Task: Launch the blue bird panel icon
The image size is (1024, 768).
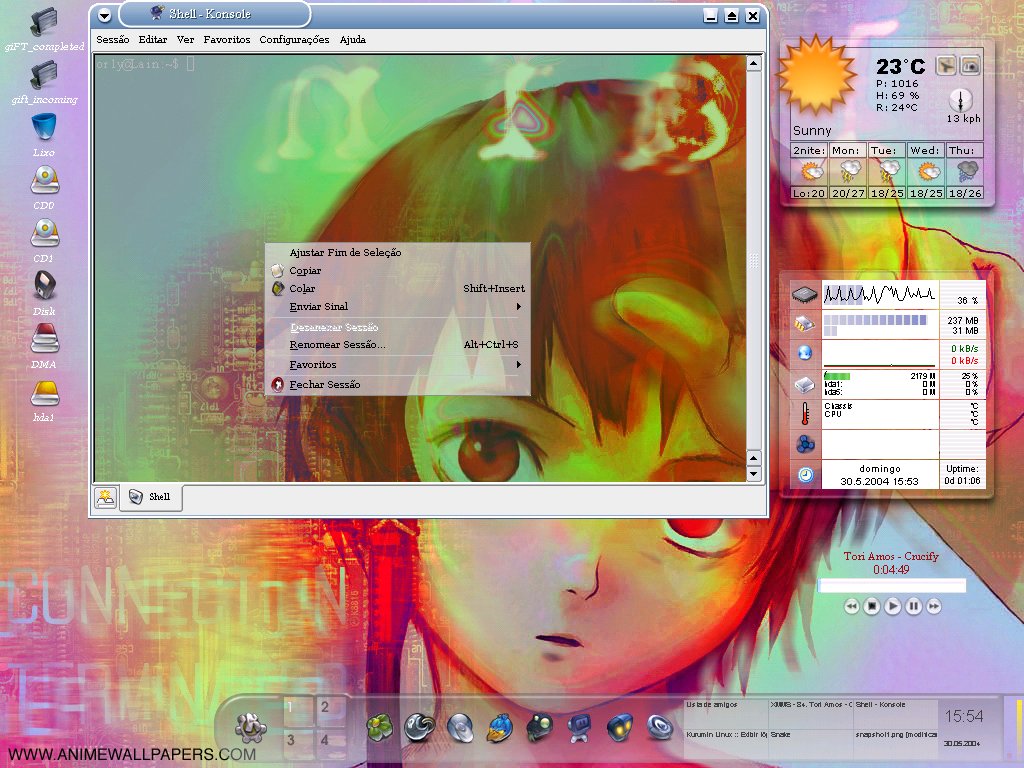Action: tap(500, 728)
